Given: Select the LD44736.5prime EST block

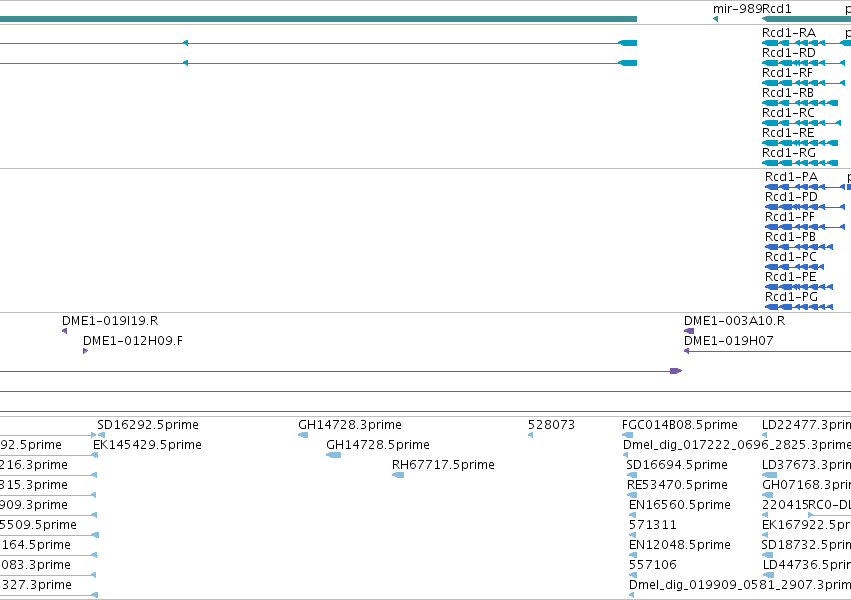Looking at the screenshot, I should pos(768,575).
